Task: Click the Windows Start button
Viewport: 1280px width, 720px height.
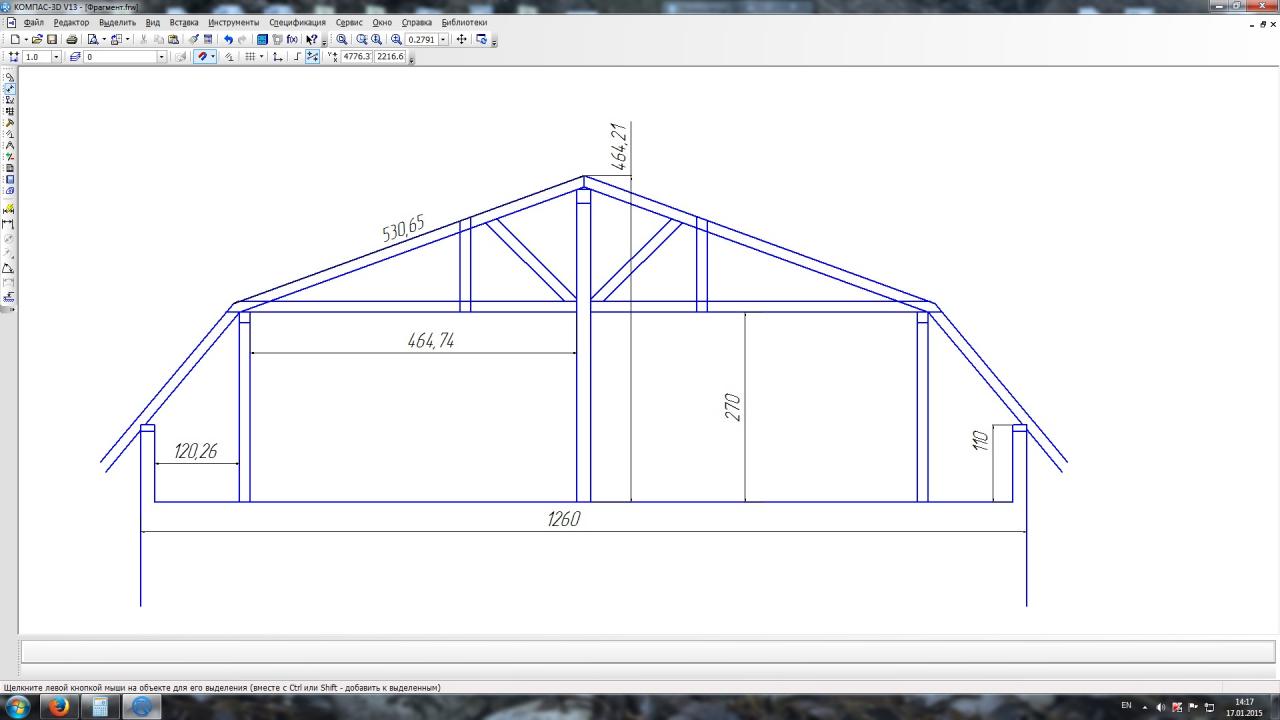Action: (x=17, y=707)
